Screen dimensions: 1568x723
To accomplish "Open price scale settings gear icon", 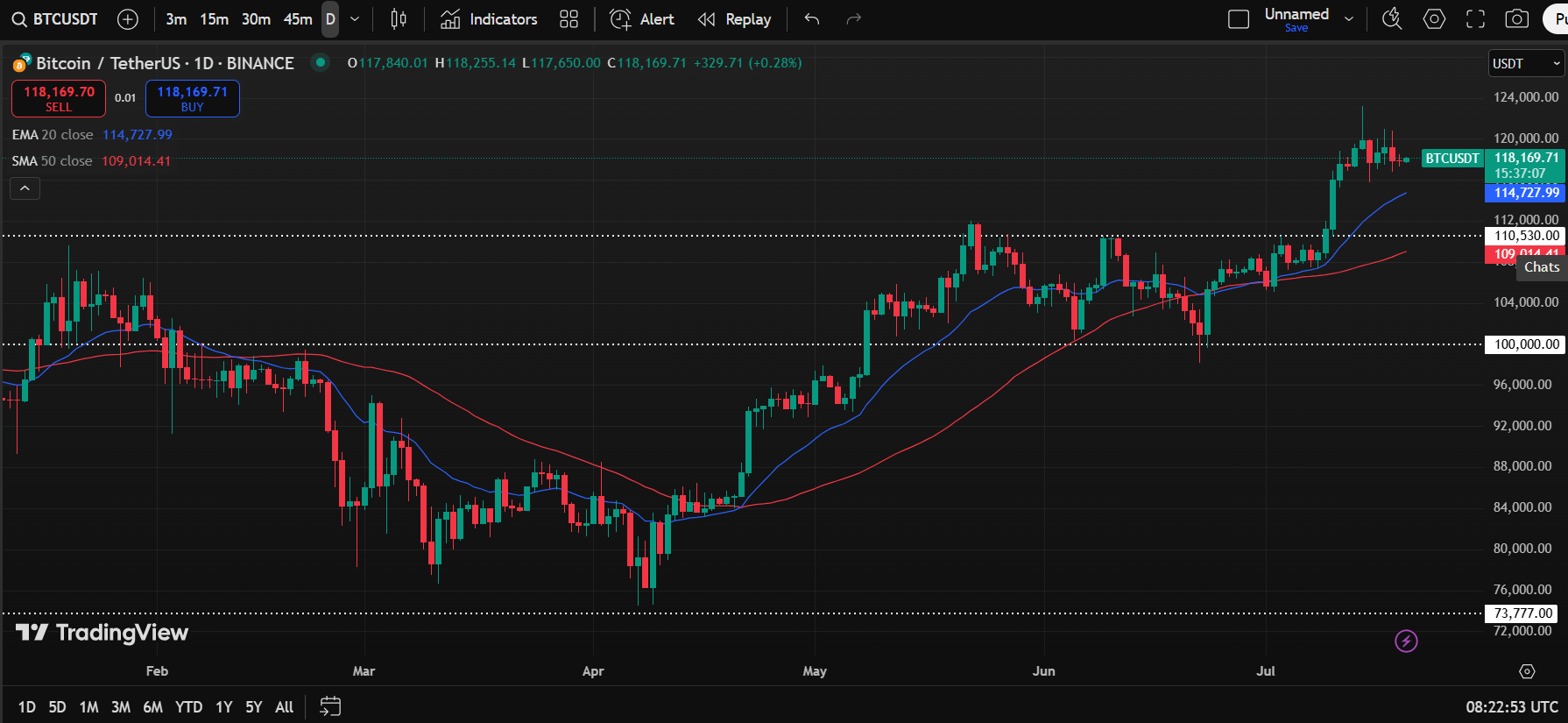I will coord(1527,671).
